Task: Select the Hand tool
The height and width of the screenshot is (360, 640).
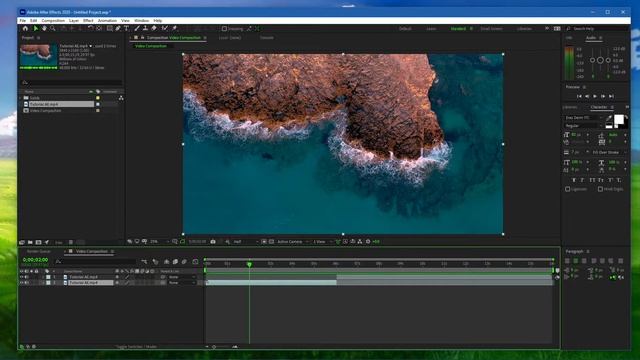Action: click(44, 29)
